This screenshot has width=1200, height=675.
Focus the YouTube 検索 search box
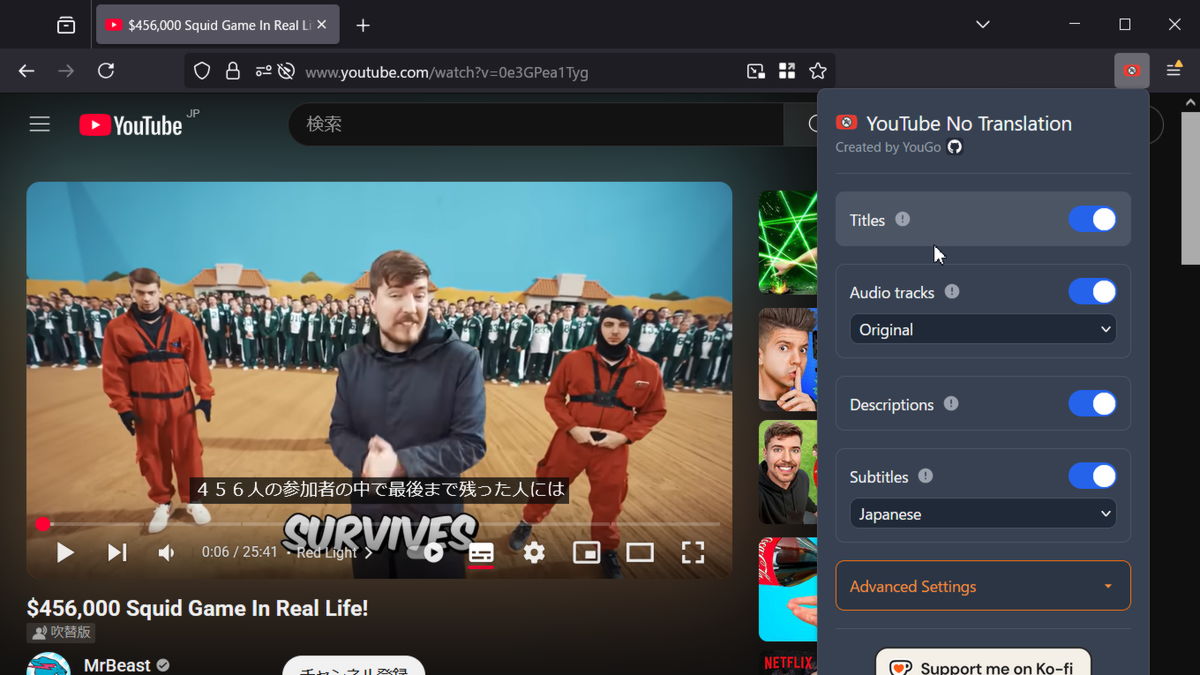click(536, 124)
